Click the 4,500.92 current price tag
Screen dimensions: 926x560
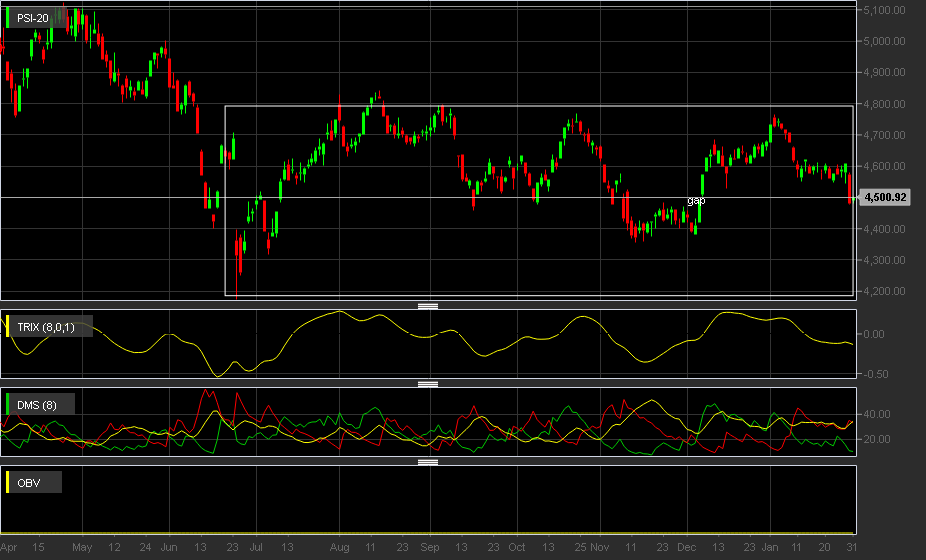[885, 197]
